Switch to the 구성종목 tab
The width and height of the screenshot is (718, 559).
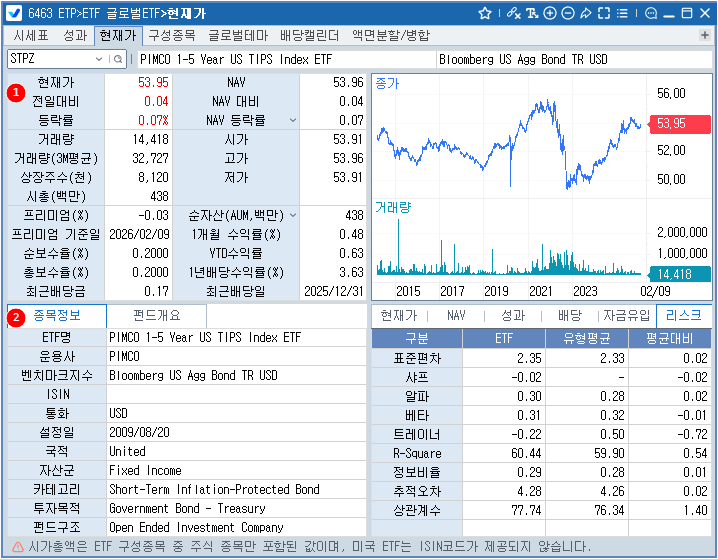click(x=172, y=35)
